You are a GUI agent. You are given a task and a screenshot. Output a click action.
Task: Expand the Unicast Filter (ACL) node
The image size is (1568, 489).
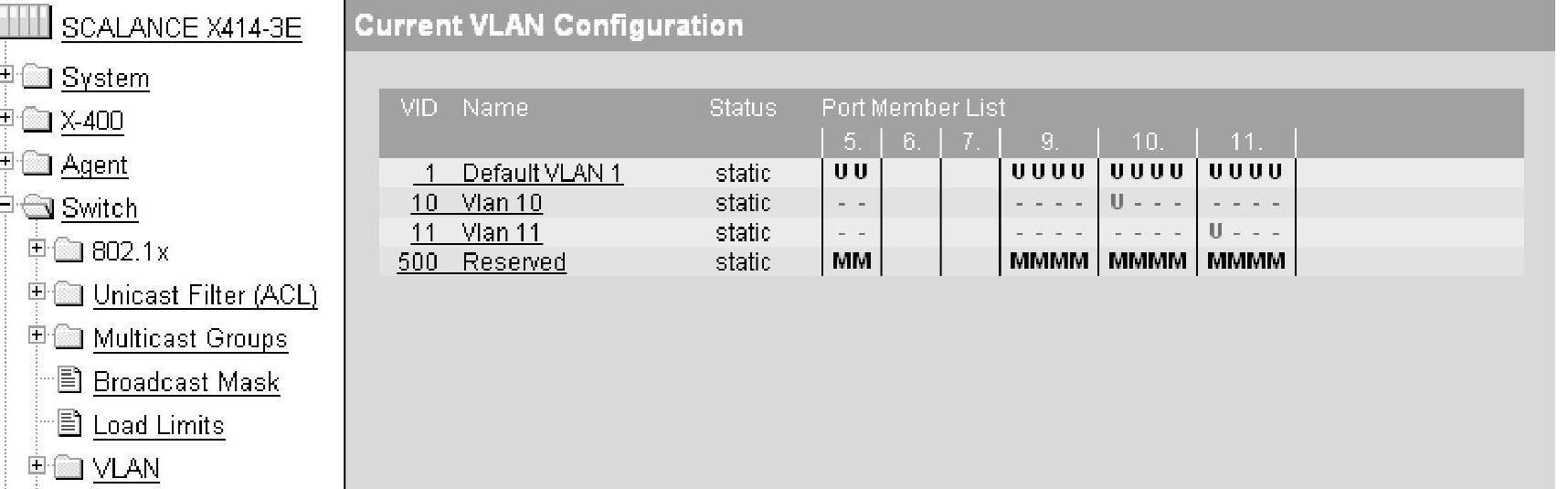point(37,292)
